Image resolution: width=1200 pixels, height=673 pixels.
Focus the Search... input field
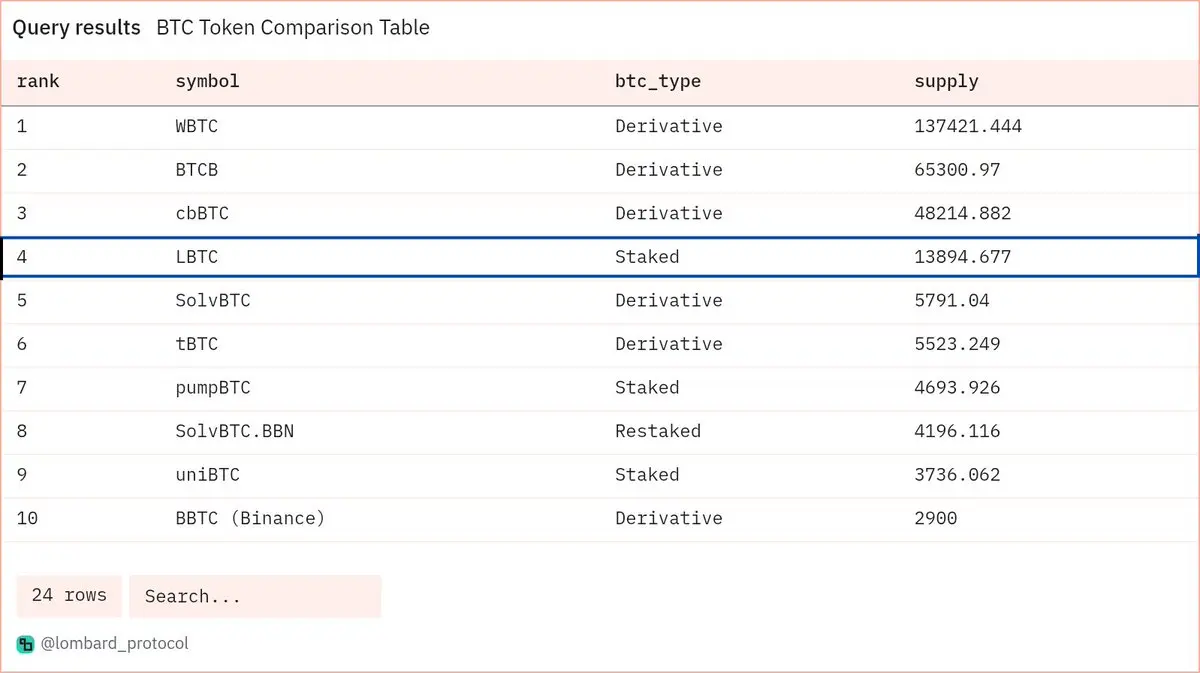[x=255, y=596]
